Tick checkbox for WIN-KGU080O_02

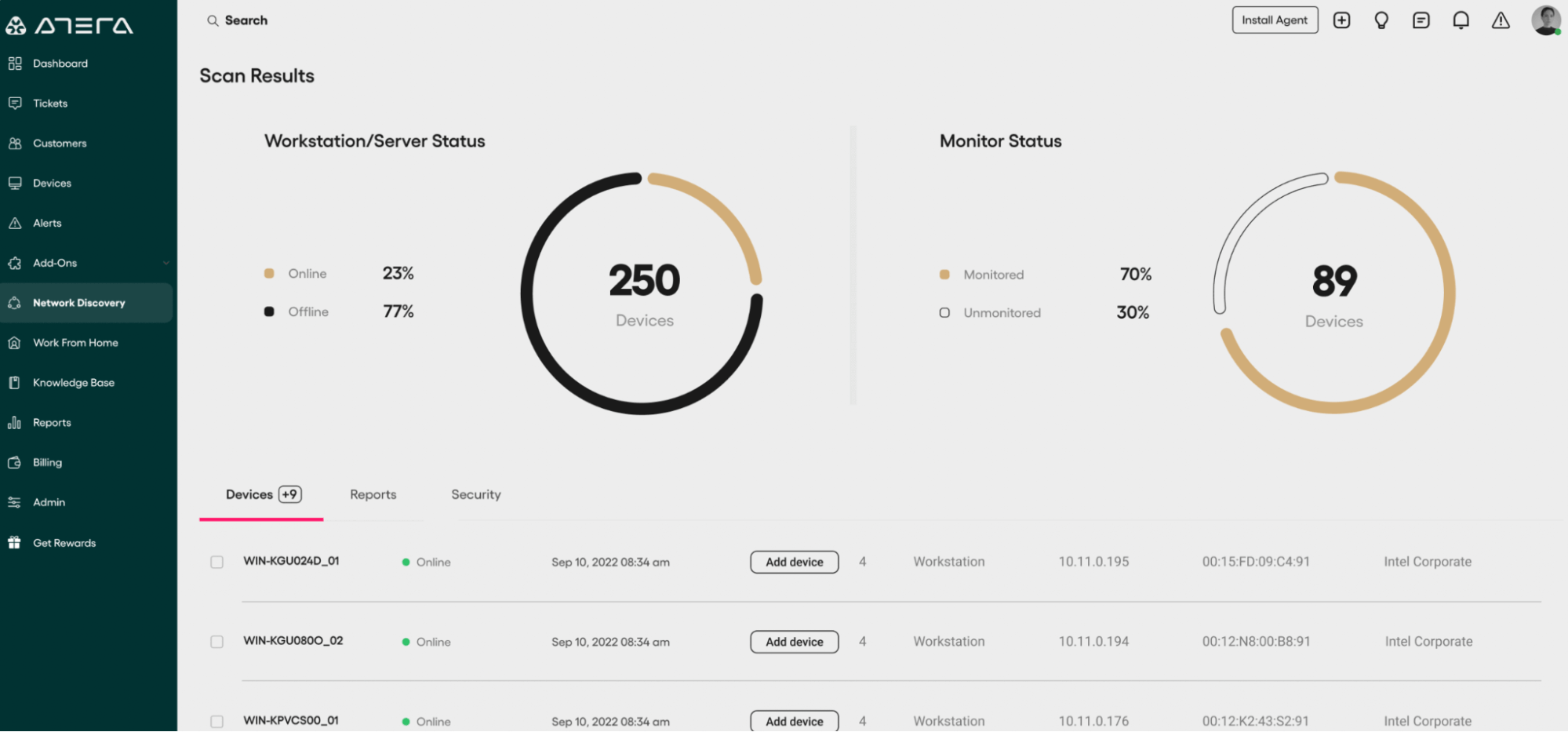tap(217, 642)
